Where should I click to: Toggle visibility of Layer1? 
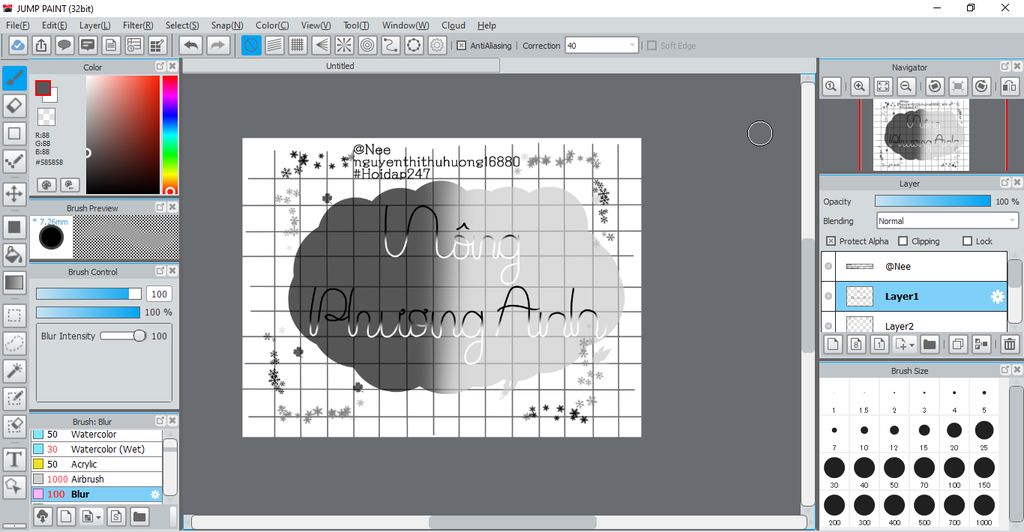(x=829, y=296)
